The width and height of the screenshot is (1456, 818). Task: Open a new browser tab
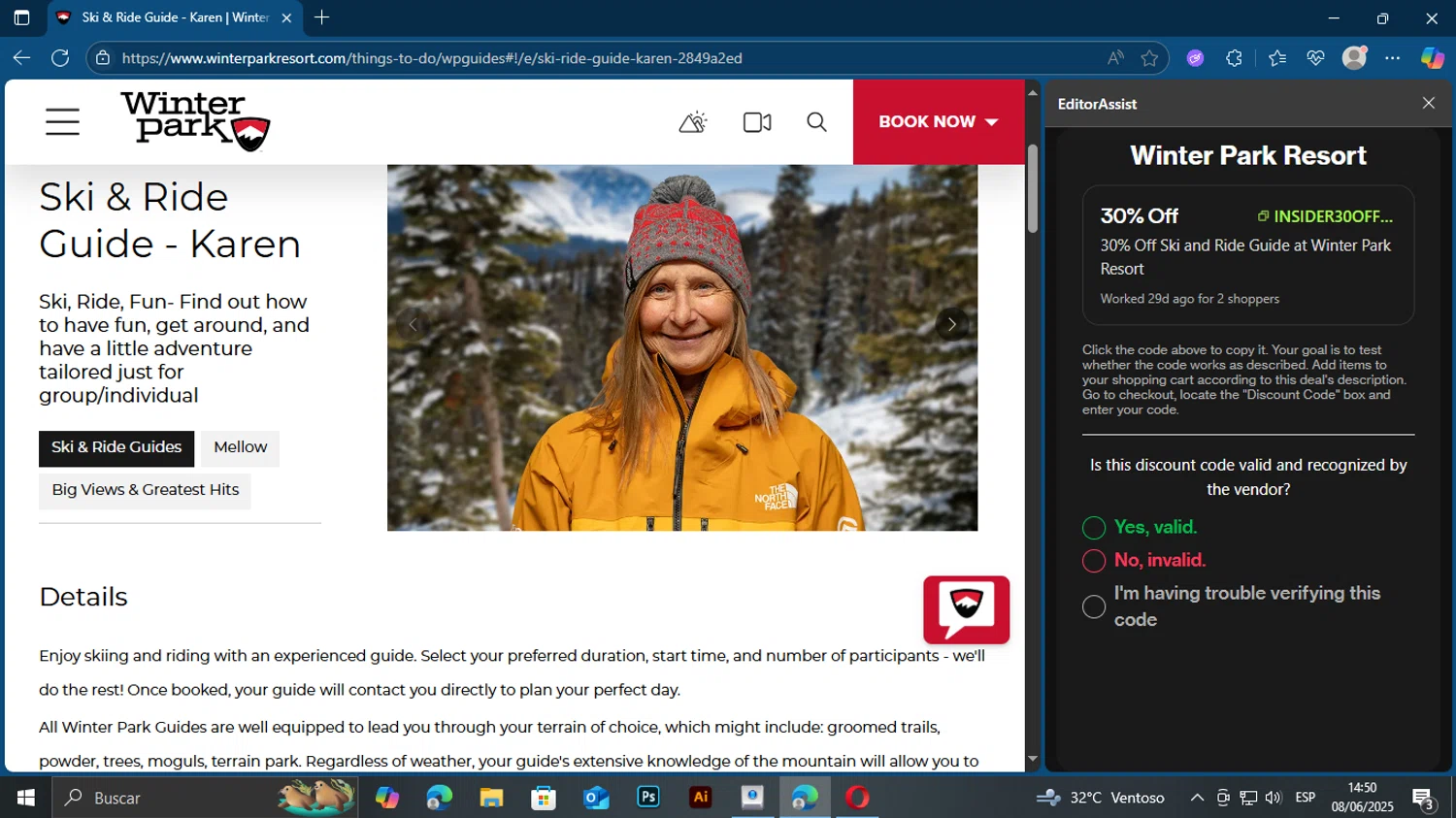322,17
